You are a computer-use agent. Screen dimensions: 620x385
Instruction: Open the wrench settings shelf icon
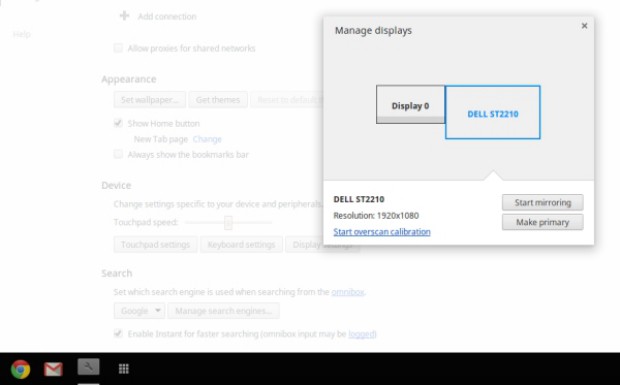pyautogui.click(x=89, y=367)
